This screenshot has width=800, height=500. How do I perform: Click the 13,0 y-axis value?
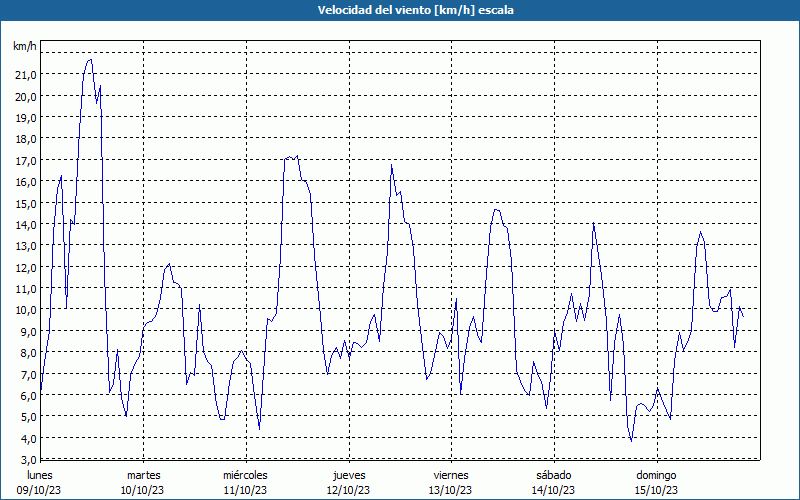pos(26,246)
